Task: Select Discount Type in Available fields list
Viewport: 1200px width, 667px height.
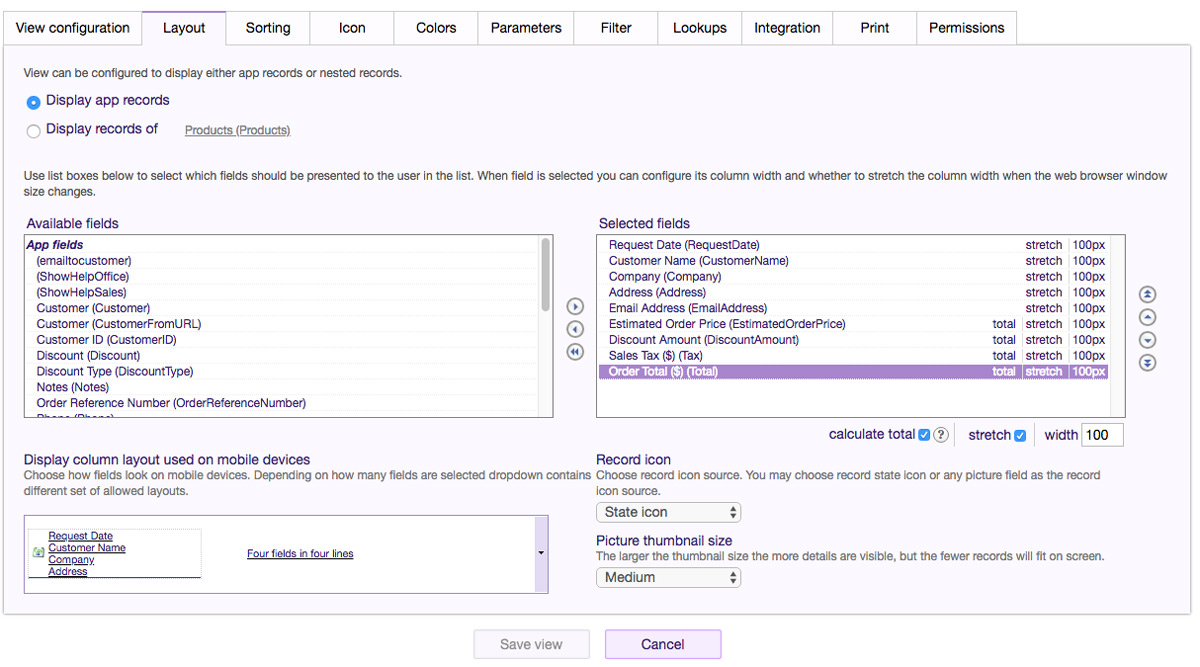Action: coord(114,371)
